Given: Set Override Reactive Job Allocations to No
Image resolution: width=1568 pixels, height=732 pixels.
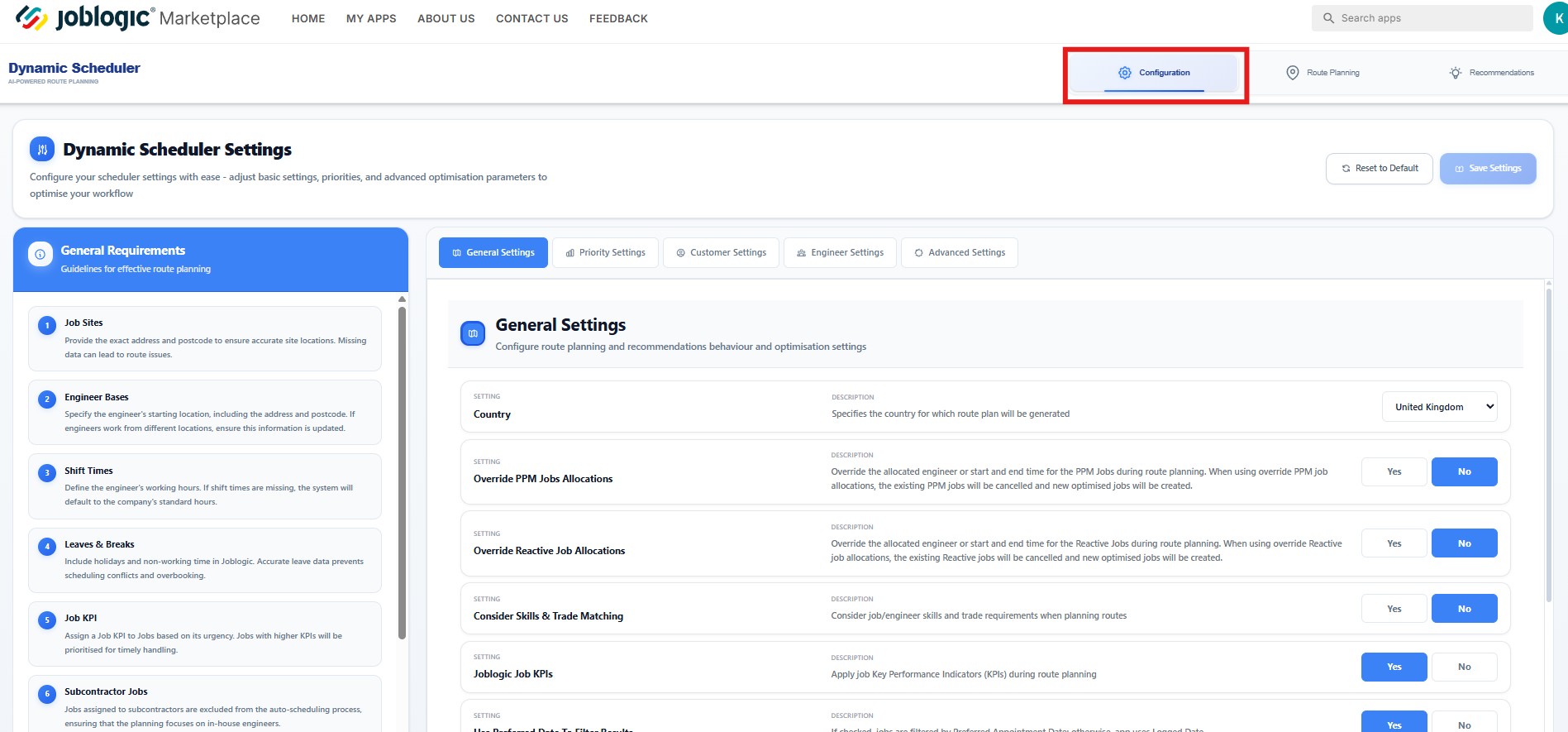Looking at the screenshot, I should pos(1464,543).
